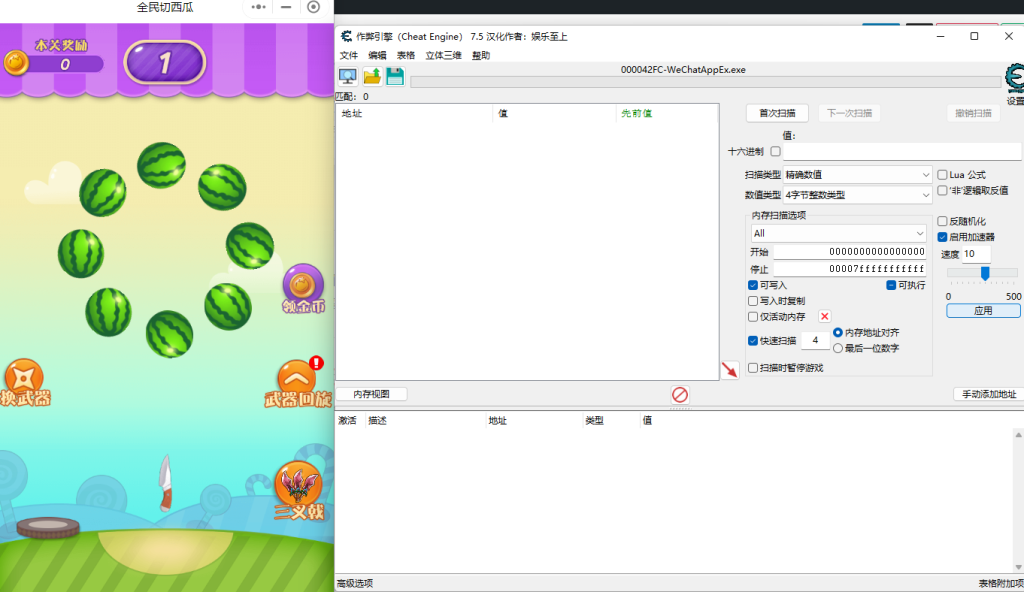Screen dimensions: 1024x592
Task: Click 高级选项 in the status bar
Action: click(355, 584)
